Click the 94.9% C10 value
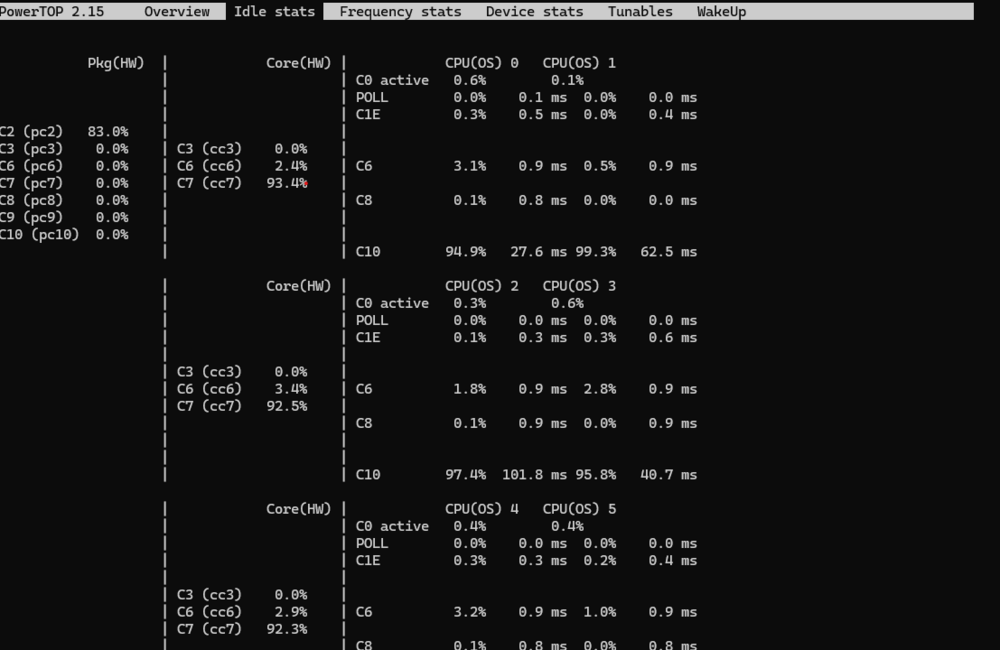1000x650 pixels. click(x=466, y=252)
